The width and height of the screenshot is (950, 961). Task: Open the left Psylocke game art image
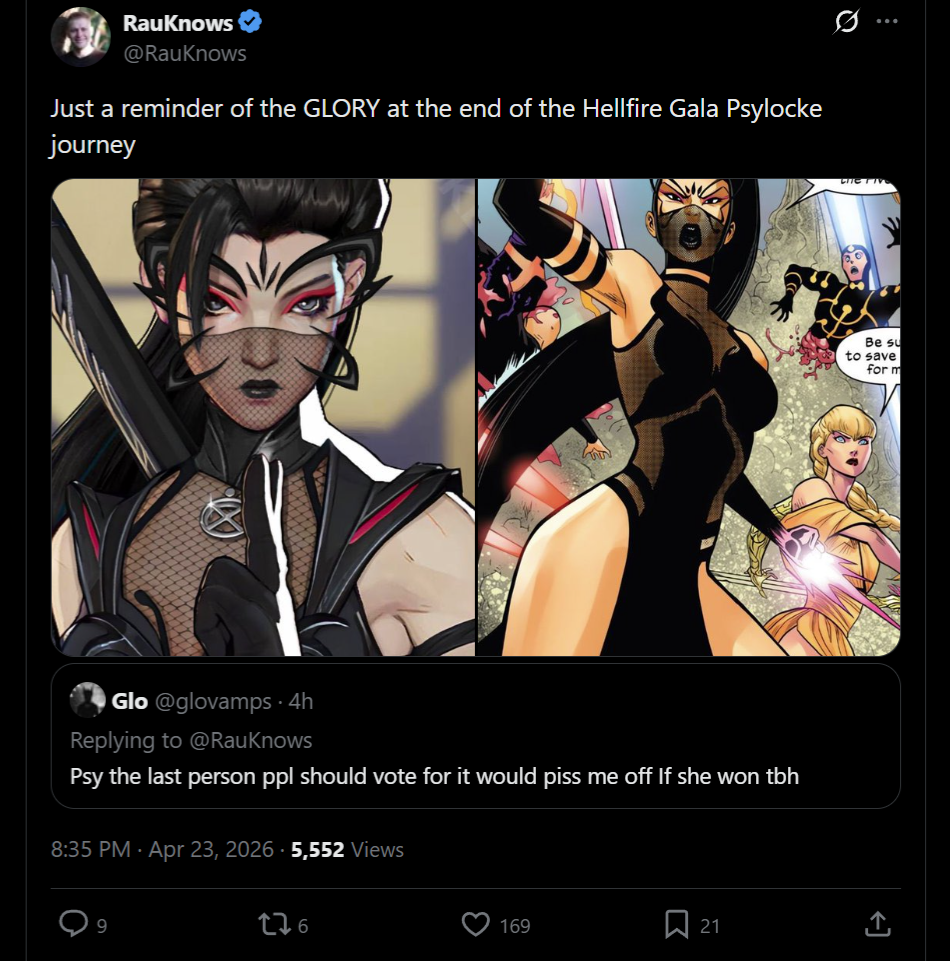pos(263,417)
